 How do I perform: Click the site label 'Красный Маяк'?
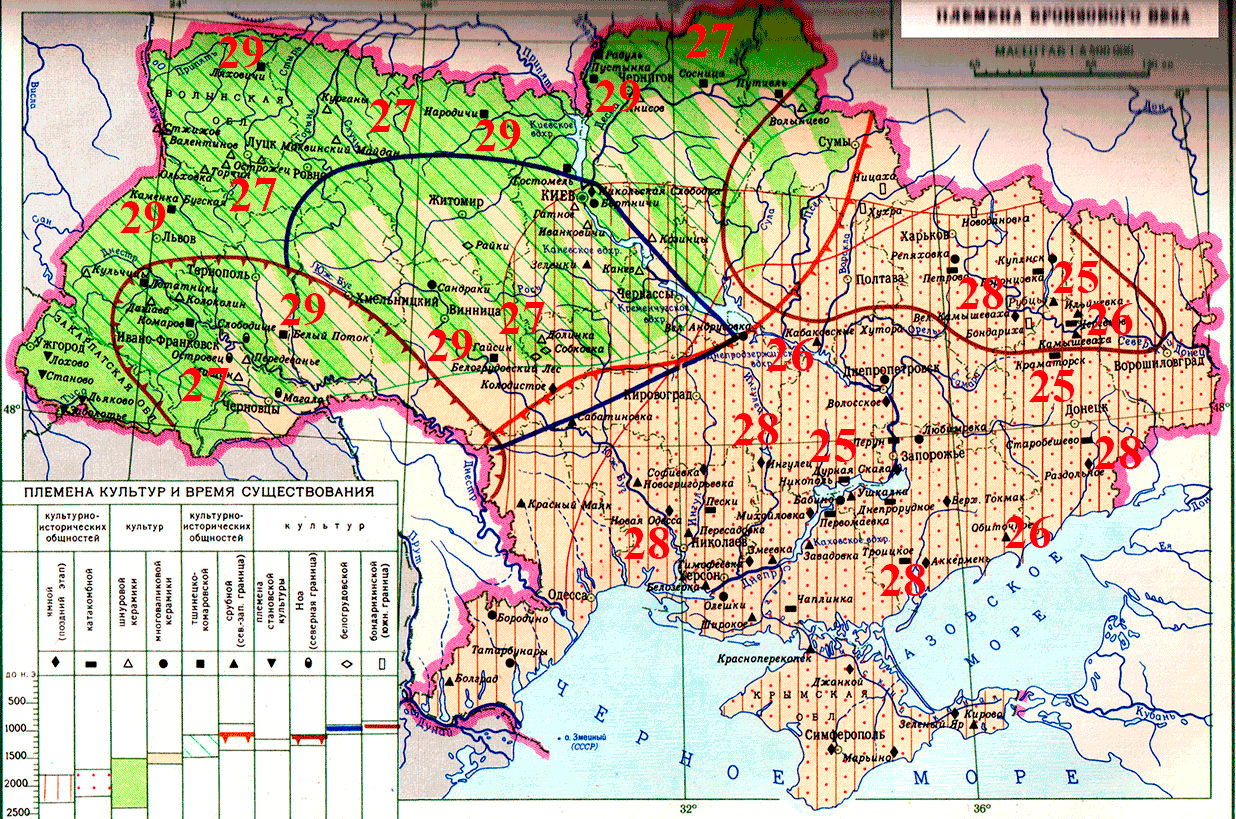570,505
